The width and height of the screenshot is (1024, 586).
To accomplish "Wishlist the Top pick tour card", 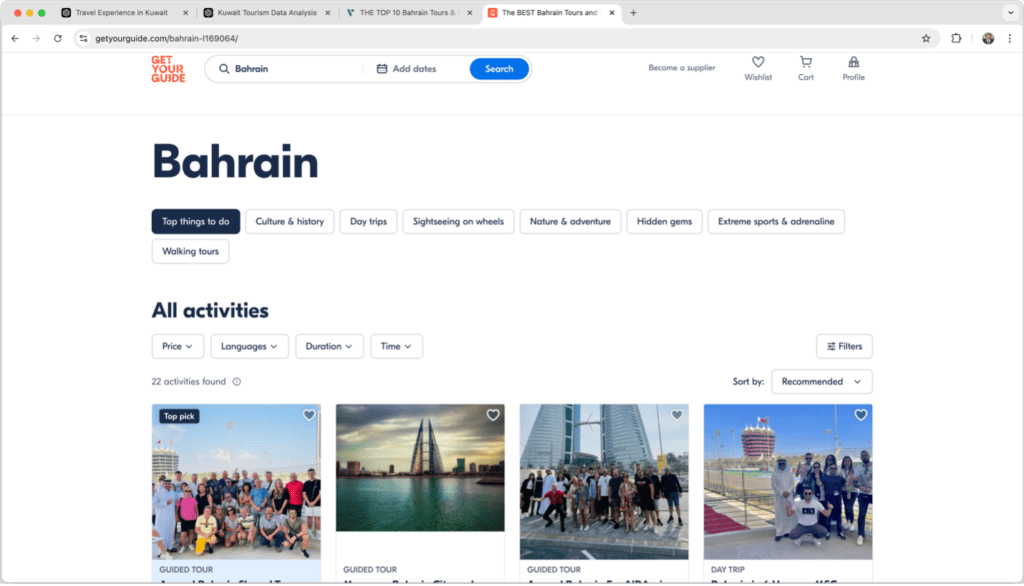I will tap(309, 415).
